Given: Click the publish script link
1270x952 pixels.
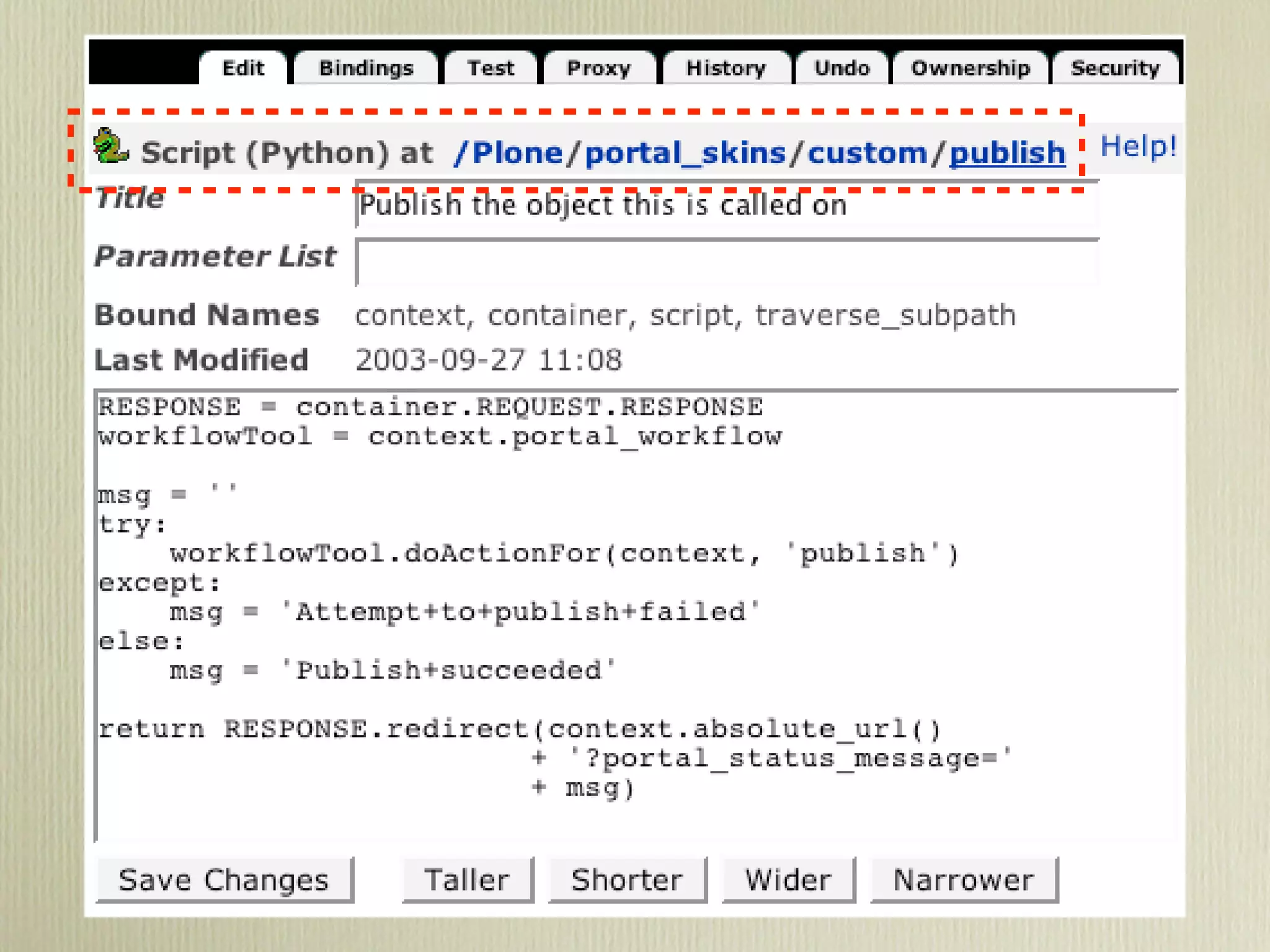Looking at the screenshot, I should tap(1007, 153).
